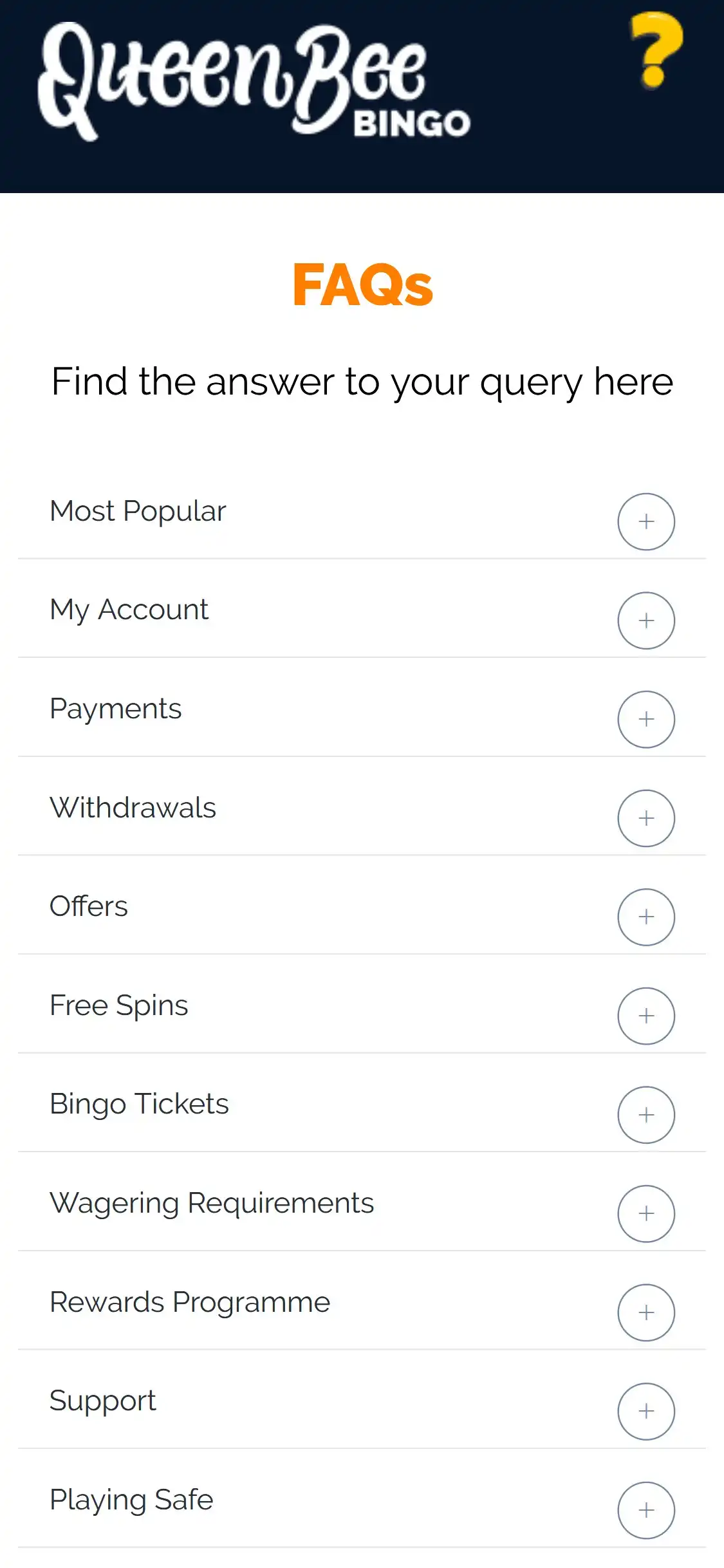
Task: Select the Offers category label
Action: [x=89, y=907]
